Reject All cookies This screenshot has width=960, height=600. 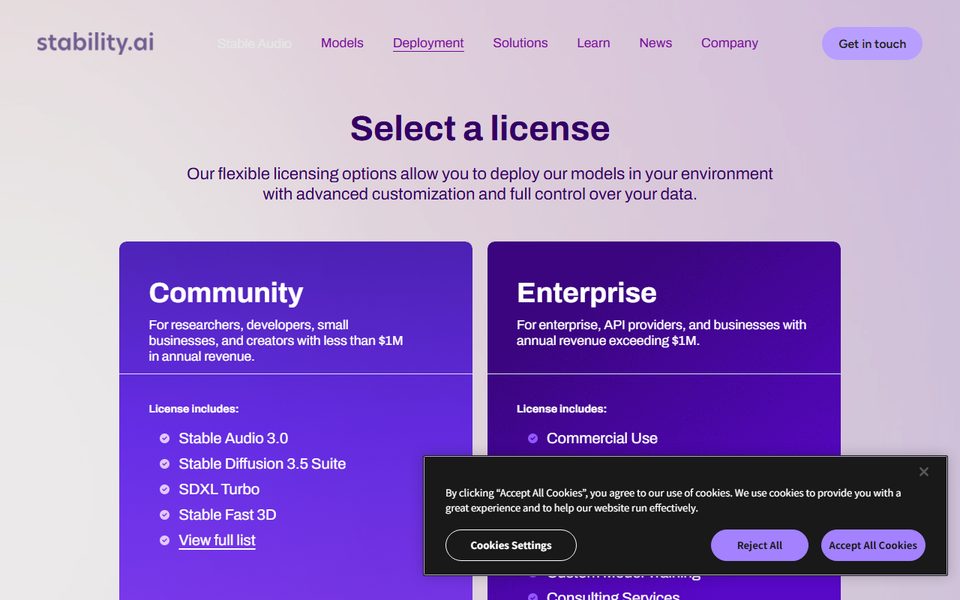click(x=759, y=545)
